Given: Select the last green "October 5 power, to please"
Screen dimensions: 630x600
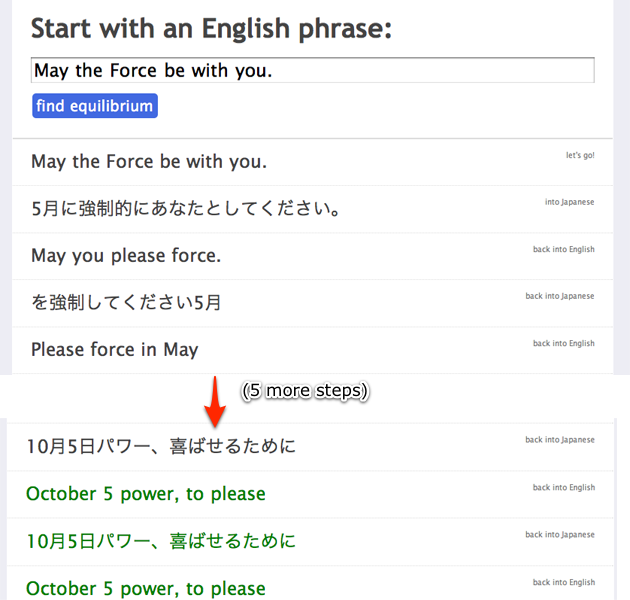Looking at the screenshot, I should click(x=146, y=588).
